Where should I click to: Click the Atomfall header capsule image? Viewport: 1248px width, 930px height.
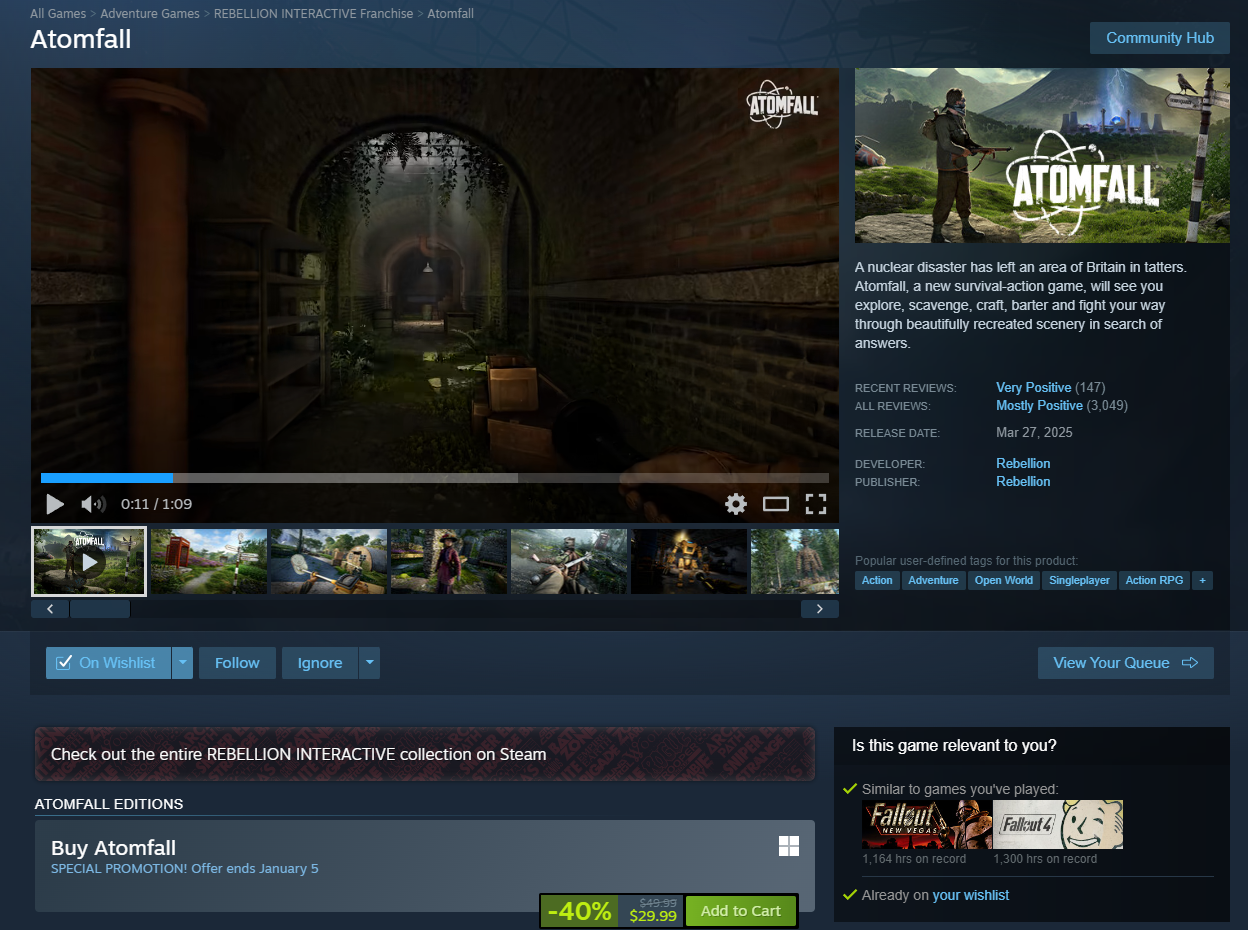pyautogui.click(x=1042, y=155)
